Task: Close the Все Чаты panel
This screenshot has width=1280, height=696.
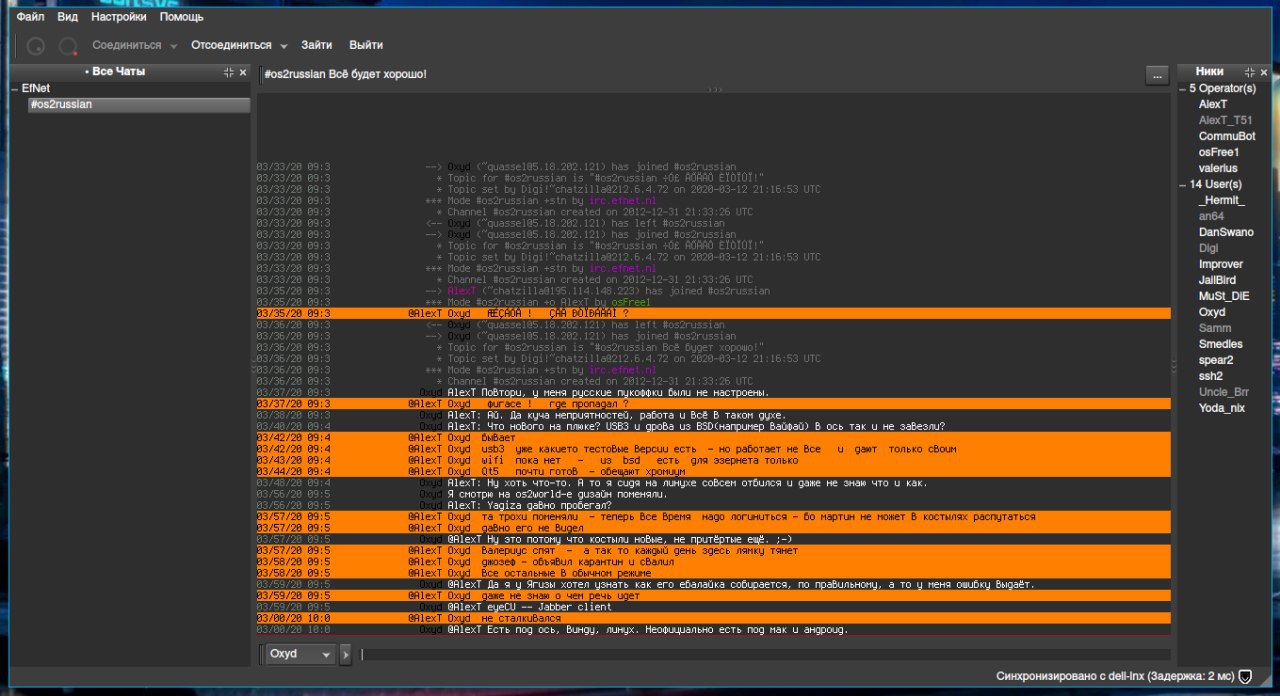Action: pyautogui.click(x=243, y=72)
